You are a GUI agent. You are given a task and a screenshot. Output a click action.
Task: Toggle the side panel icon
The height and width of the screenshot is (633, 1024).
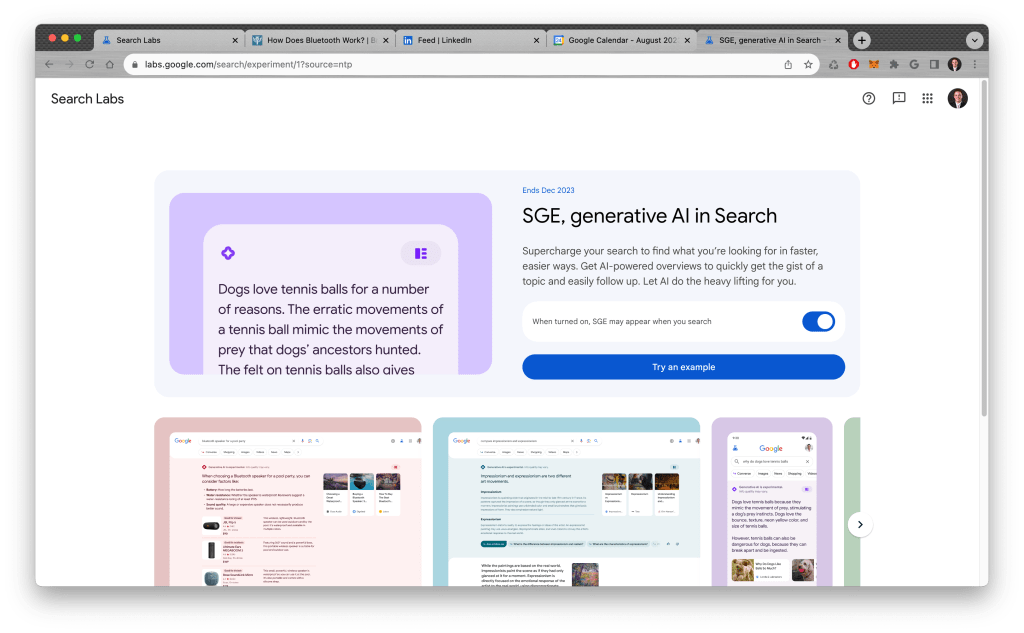click(x=934, y=64)
